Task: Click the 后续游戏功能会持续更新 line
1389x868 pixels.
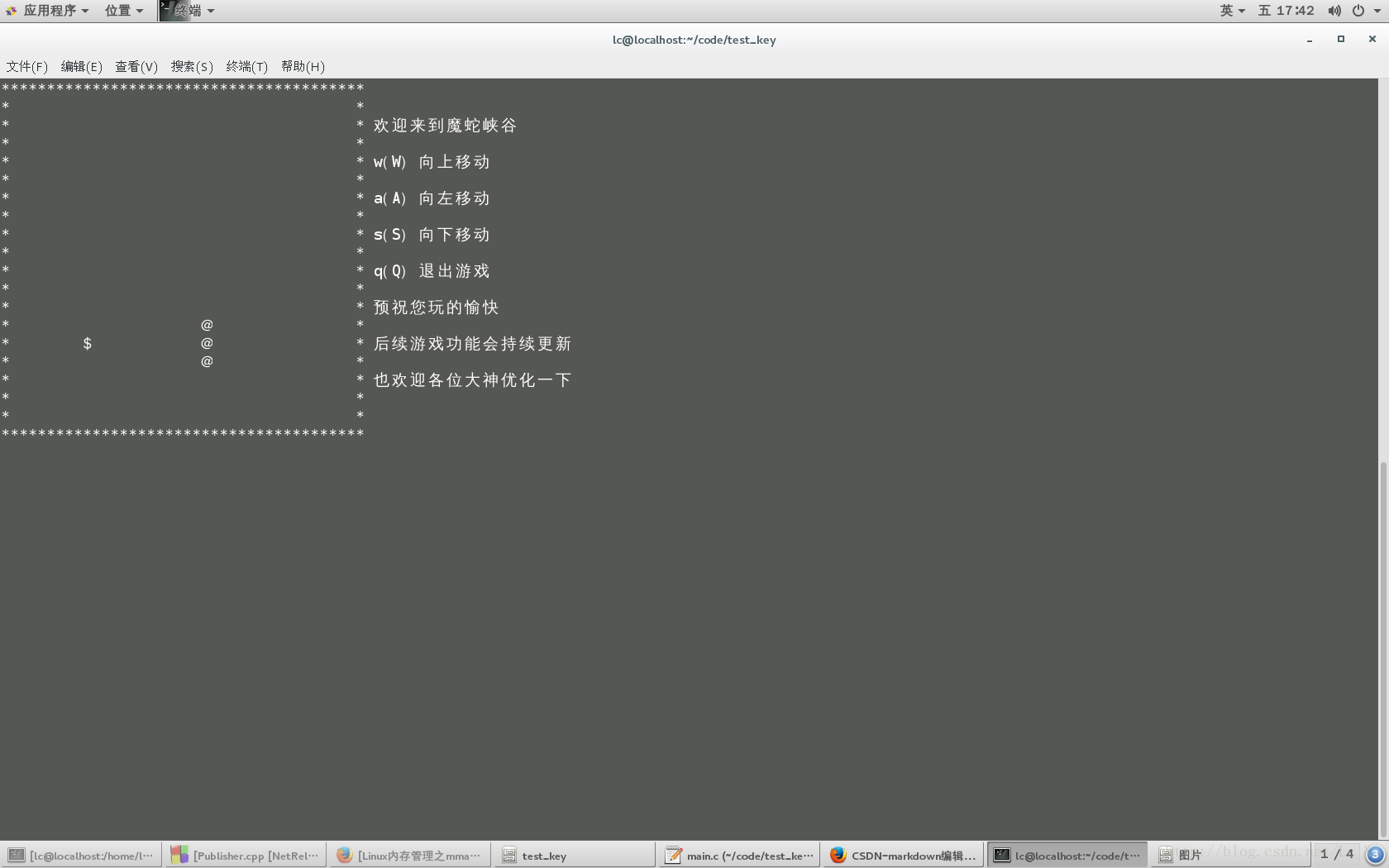Action: tap(472, 343)
